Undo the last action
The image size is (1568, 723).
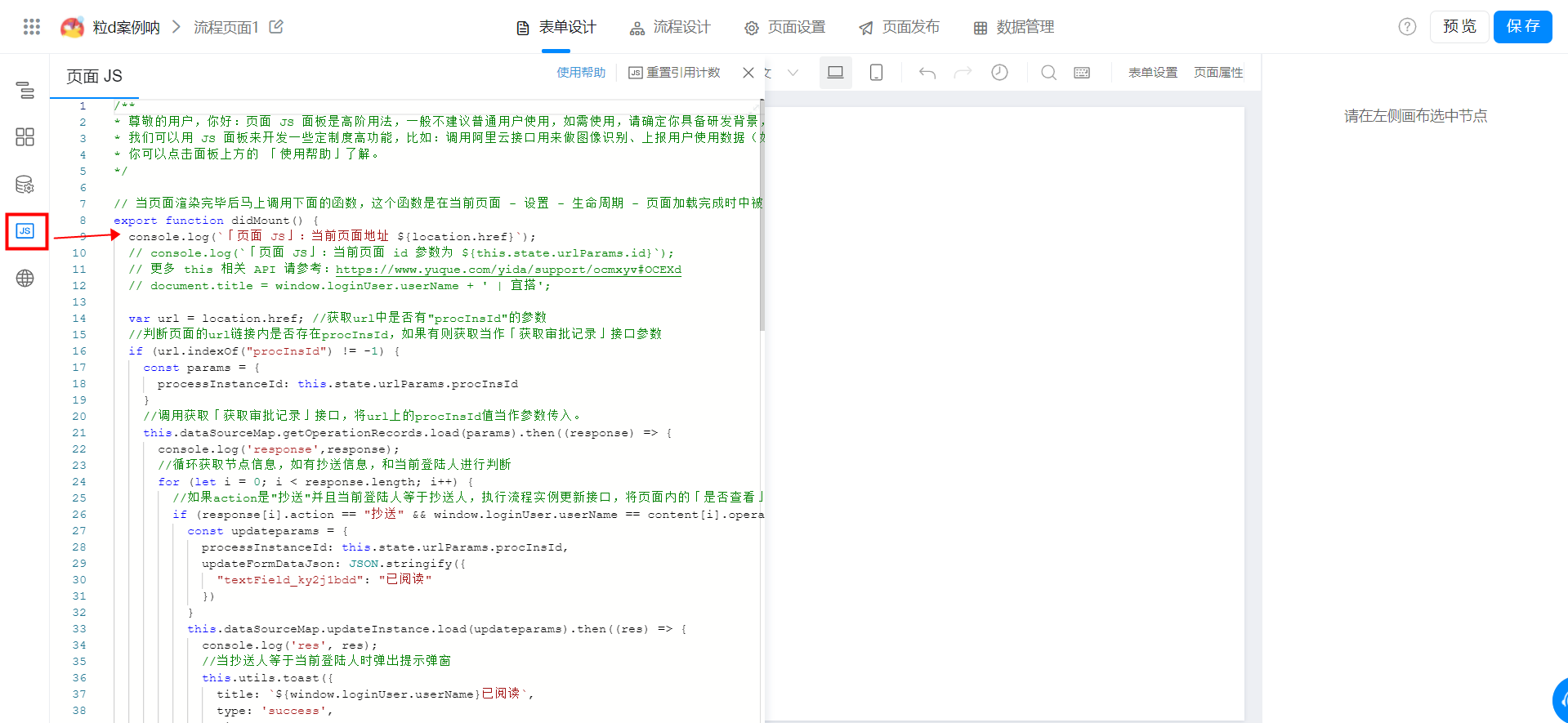click(927, 73)
